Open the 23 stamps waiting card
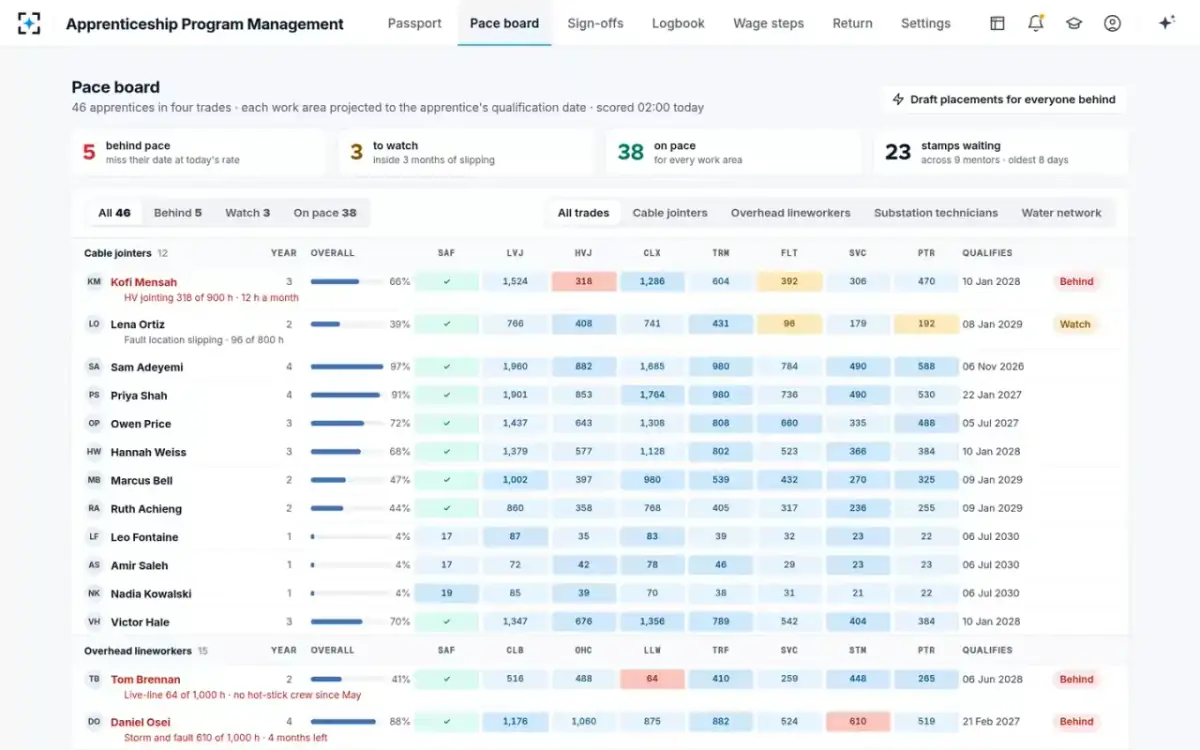1200x750 pixels. (x=1001, y=152)
